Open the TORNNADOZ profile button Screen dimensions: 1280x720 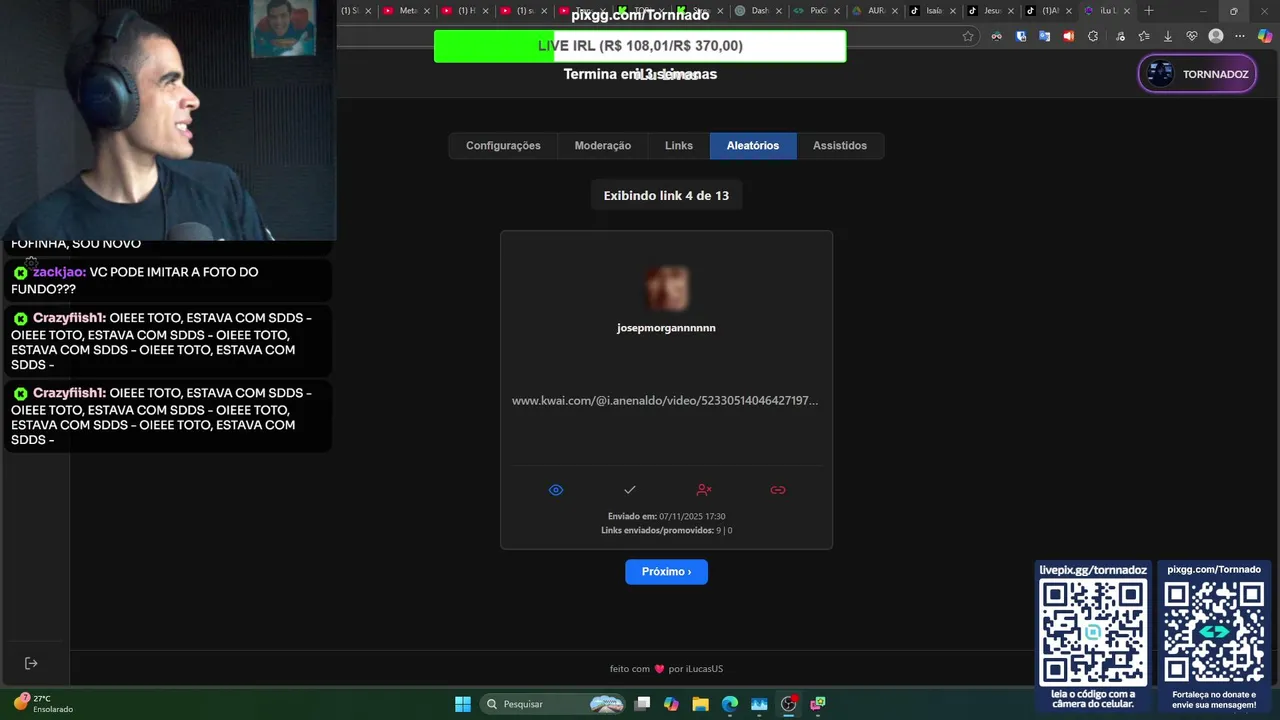(x=1197, y=74)
